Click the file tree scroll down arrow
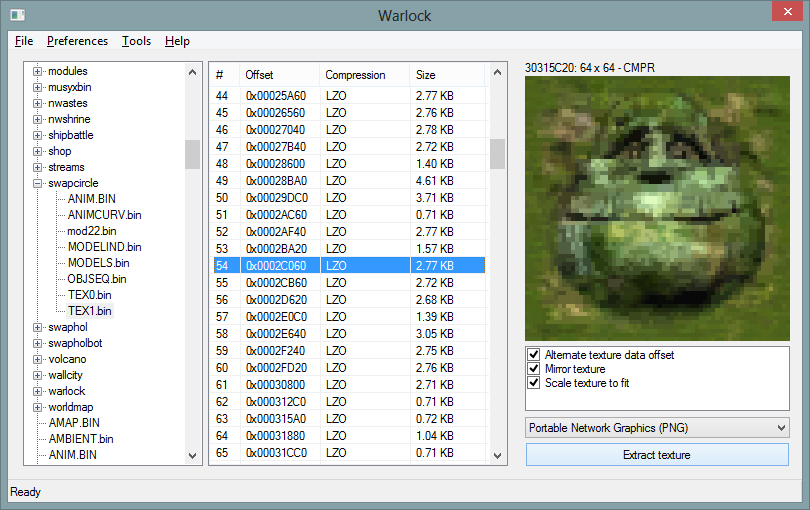The height and width of the screenshot is (510, 810). point(192,456)
